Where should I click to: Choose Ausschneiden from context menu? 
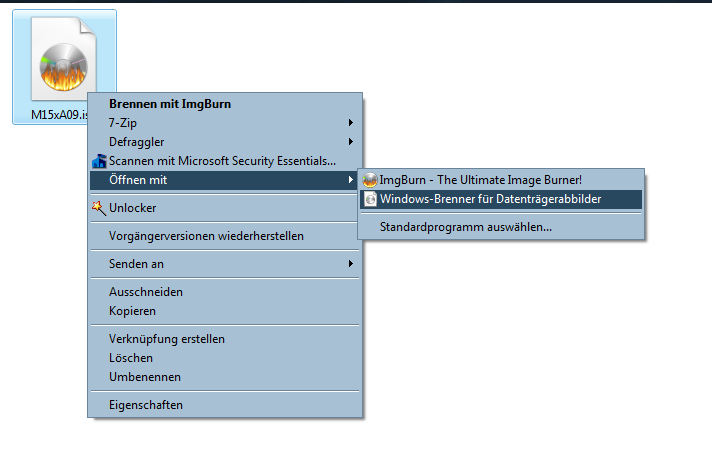tap(226, 292)
